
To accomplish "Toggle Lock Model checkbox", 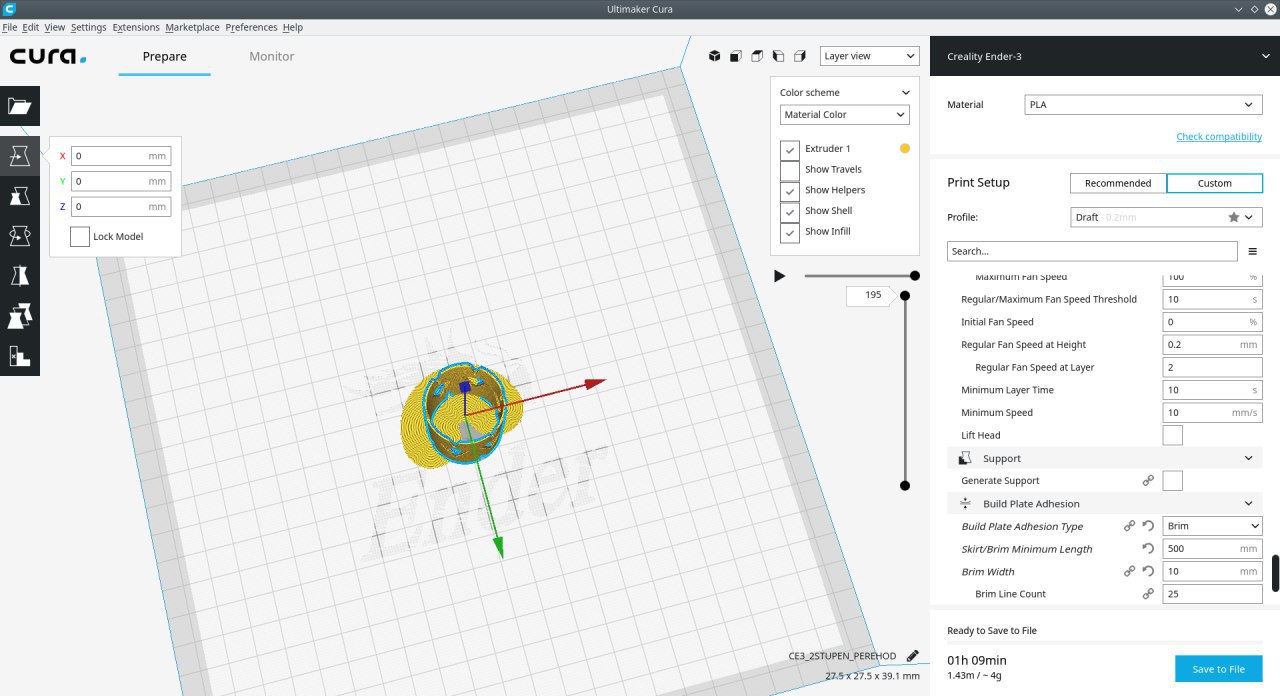I will coord(79,236).
